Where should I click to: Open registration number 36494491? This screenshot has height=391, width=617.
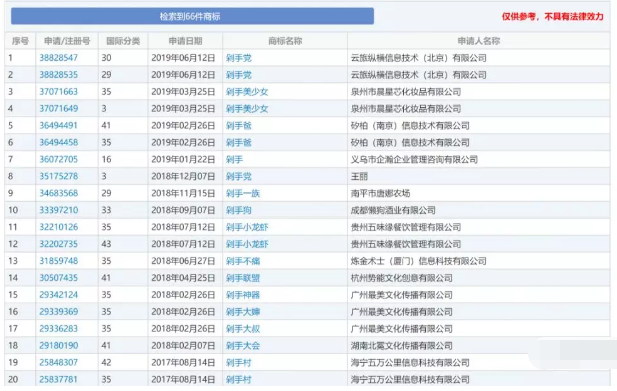click(x=58, y=125)
